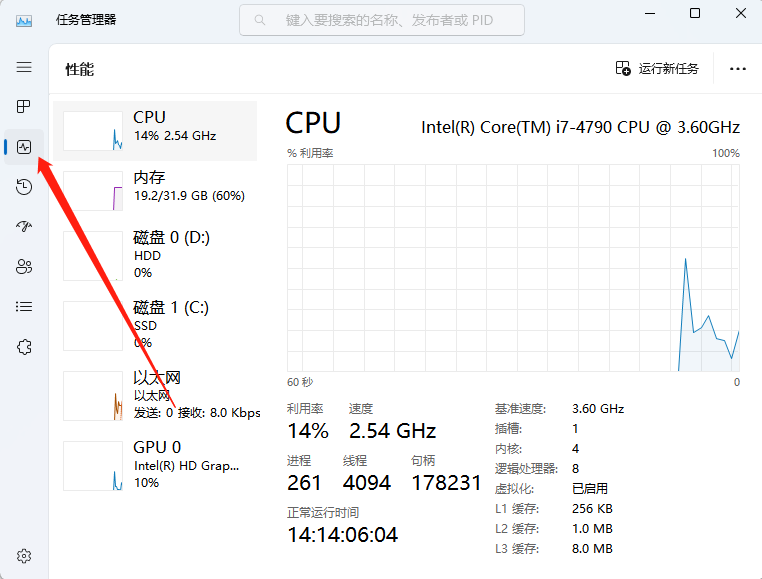Click the uptime 14:14:06:04 value
This screenshot has height=579, width=762.
coord(343,535)
